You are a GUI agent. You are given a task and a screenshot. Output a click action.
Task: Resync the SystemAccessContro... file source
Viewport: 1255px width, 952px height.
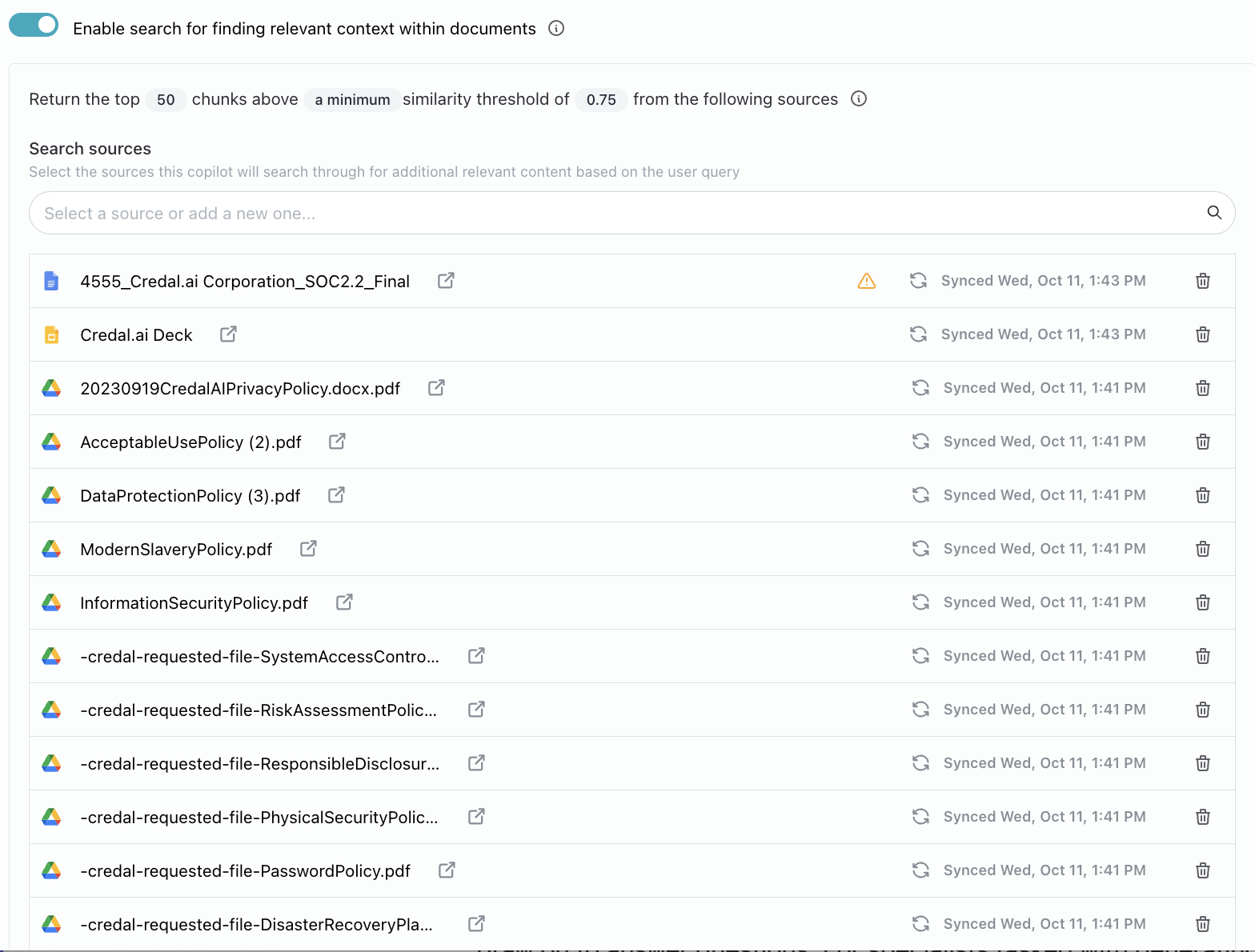tap(920, 656)
